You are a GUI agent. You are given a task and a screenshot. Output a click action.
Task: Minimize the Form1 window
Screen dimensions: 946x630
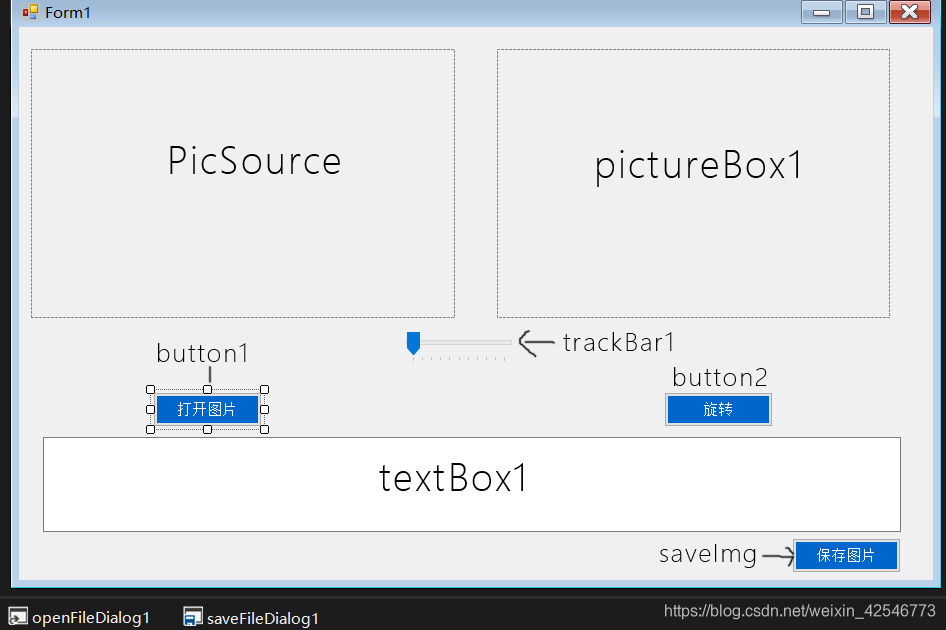822,12
